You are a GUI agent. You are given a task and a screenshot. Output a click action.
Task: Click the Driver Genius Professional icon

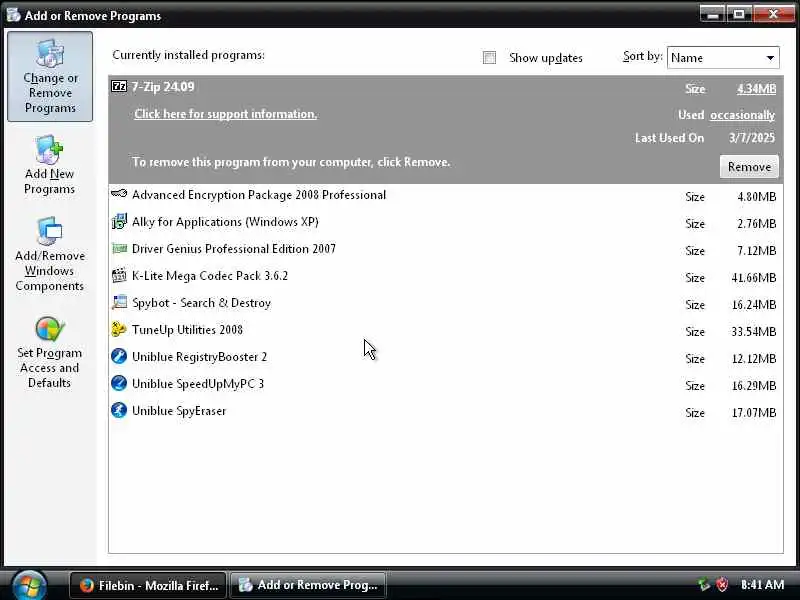119,248
